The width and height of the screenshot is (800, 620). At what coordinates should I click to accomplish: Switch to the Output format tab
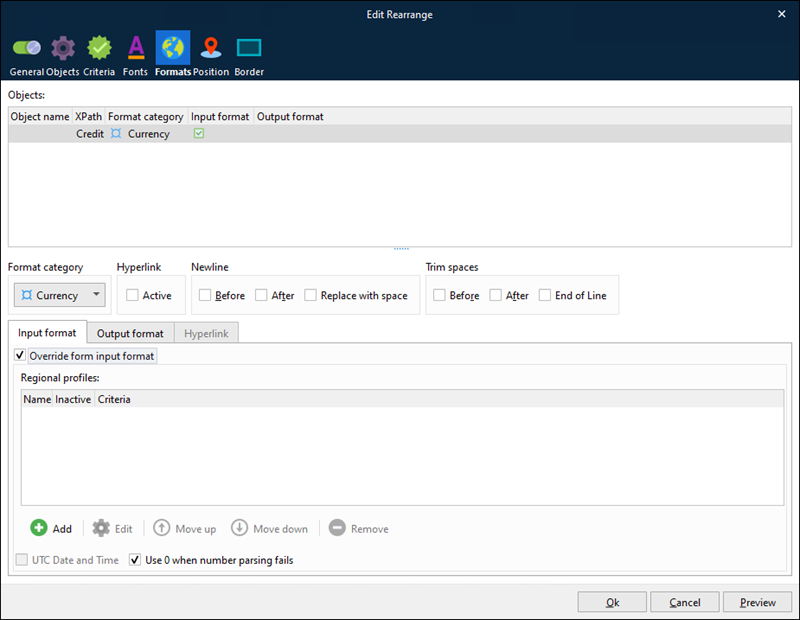[x=130, y=333]
